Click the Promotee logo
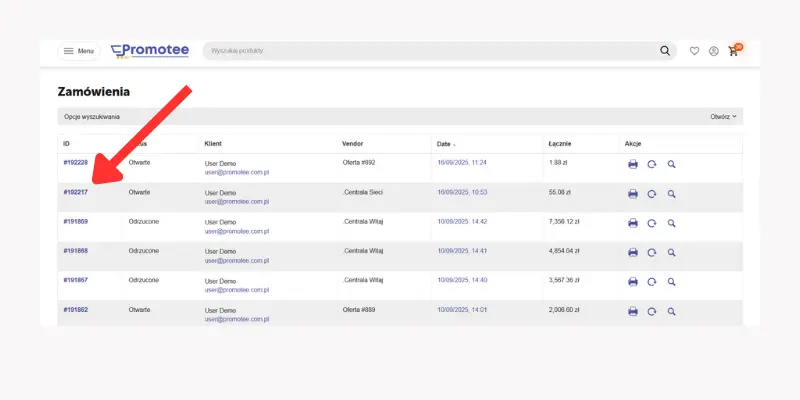The width and height of the screenshot is (800, 400). point(150,51)
